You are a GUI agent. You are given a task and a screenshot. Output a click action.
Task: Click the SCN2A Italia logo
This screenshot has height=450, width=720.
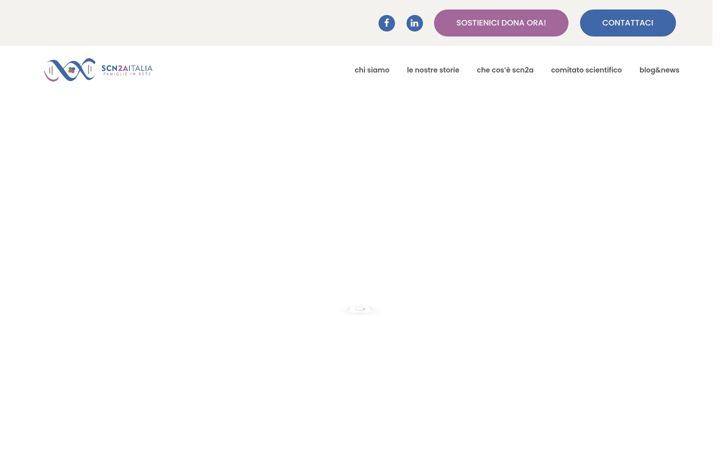(x=98, y=70)
